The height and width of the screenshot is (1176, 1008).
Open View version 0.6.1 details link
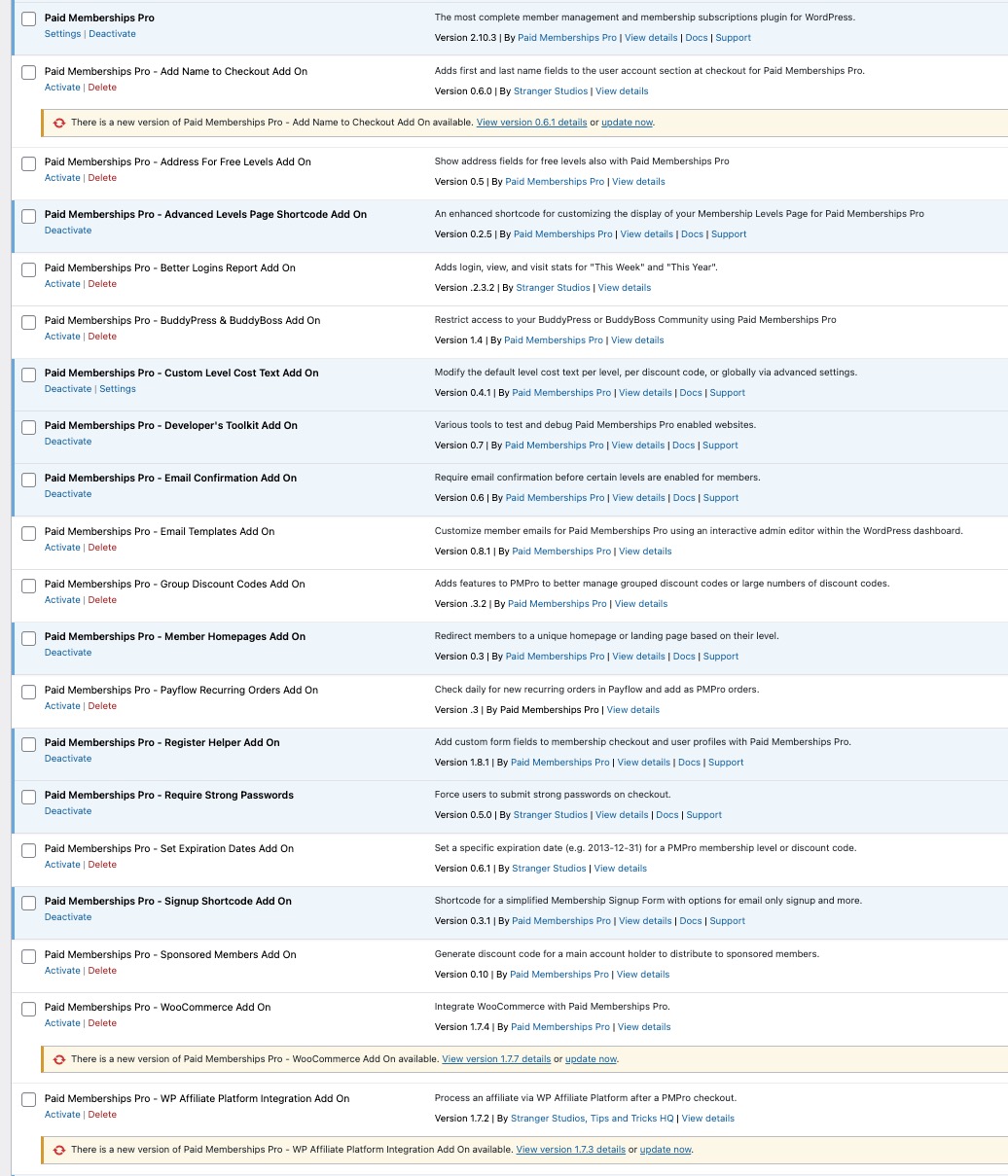pos(531,123)
